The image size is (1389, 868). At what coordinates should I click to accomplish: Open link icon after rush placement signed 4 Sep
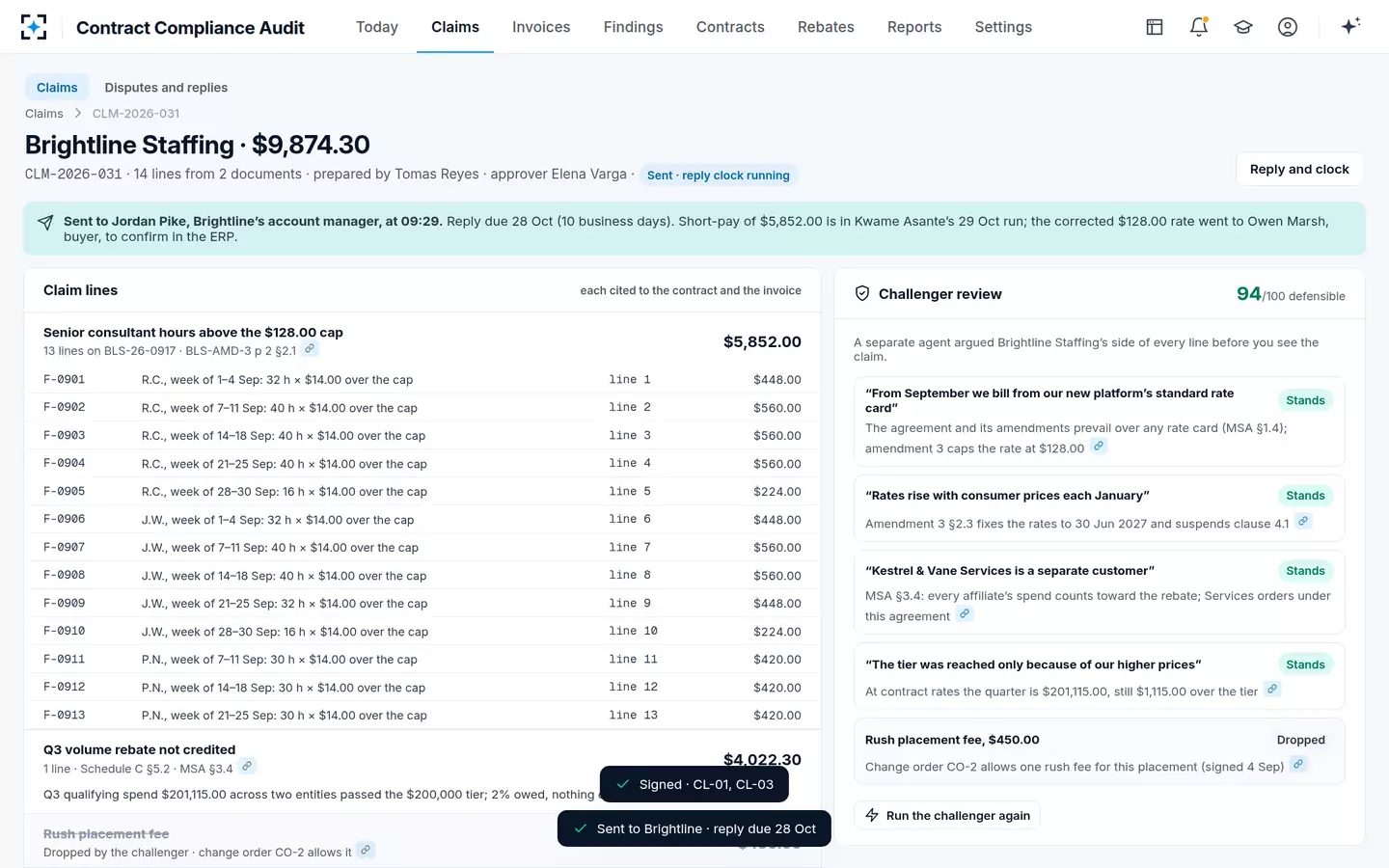[1298, 765]
